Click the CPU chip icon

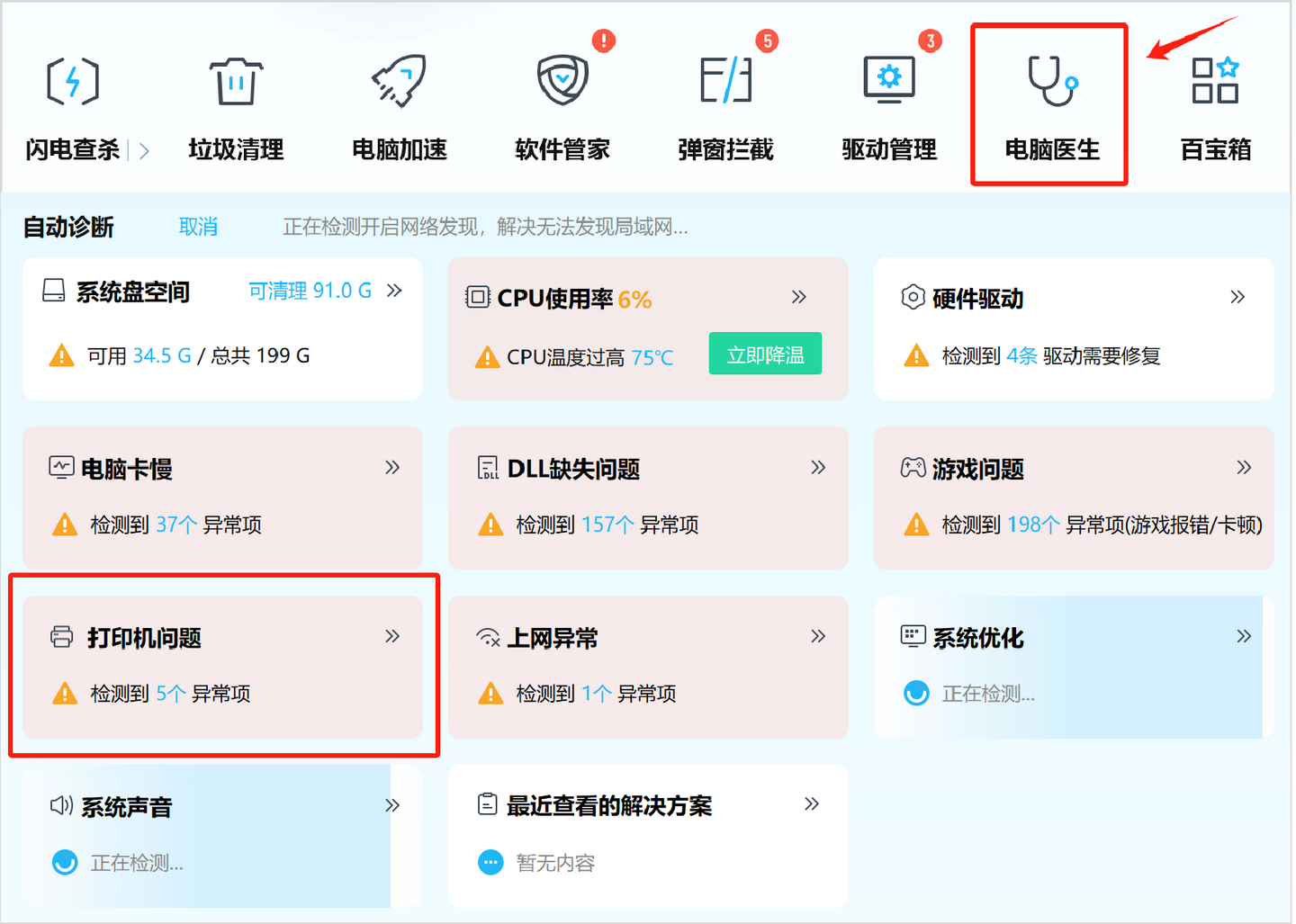pyautogui.click(x=478, y=297)
